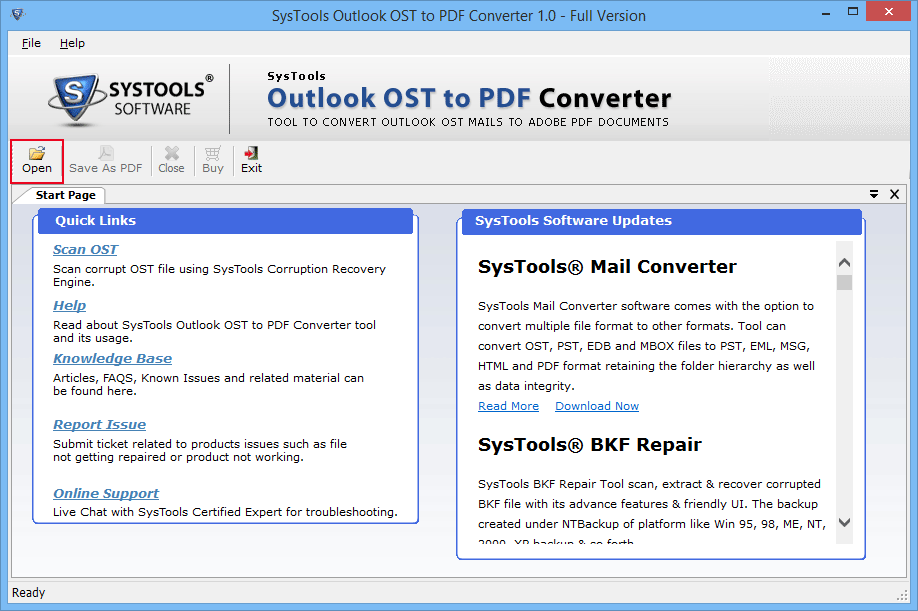Open the tab list dropdown arrow
Image resolution: width=918 pixels, height=611 pixels.
(874, 194)
